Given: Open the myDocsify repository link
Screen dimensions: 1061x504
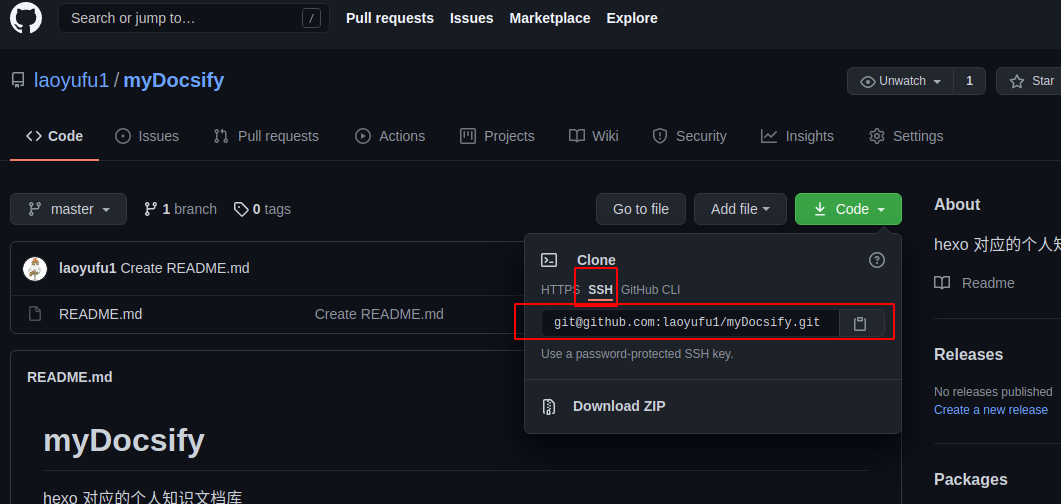Looking at the screenshot, I should (x=173, y=81).
